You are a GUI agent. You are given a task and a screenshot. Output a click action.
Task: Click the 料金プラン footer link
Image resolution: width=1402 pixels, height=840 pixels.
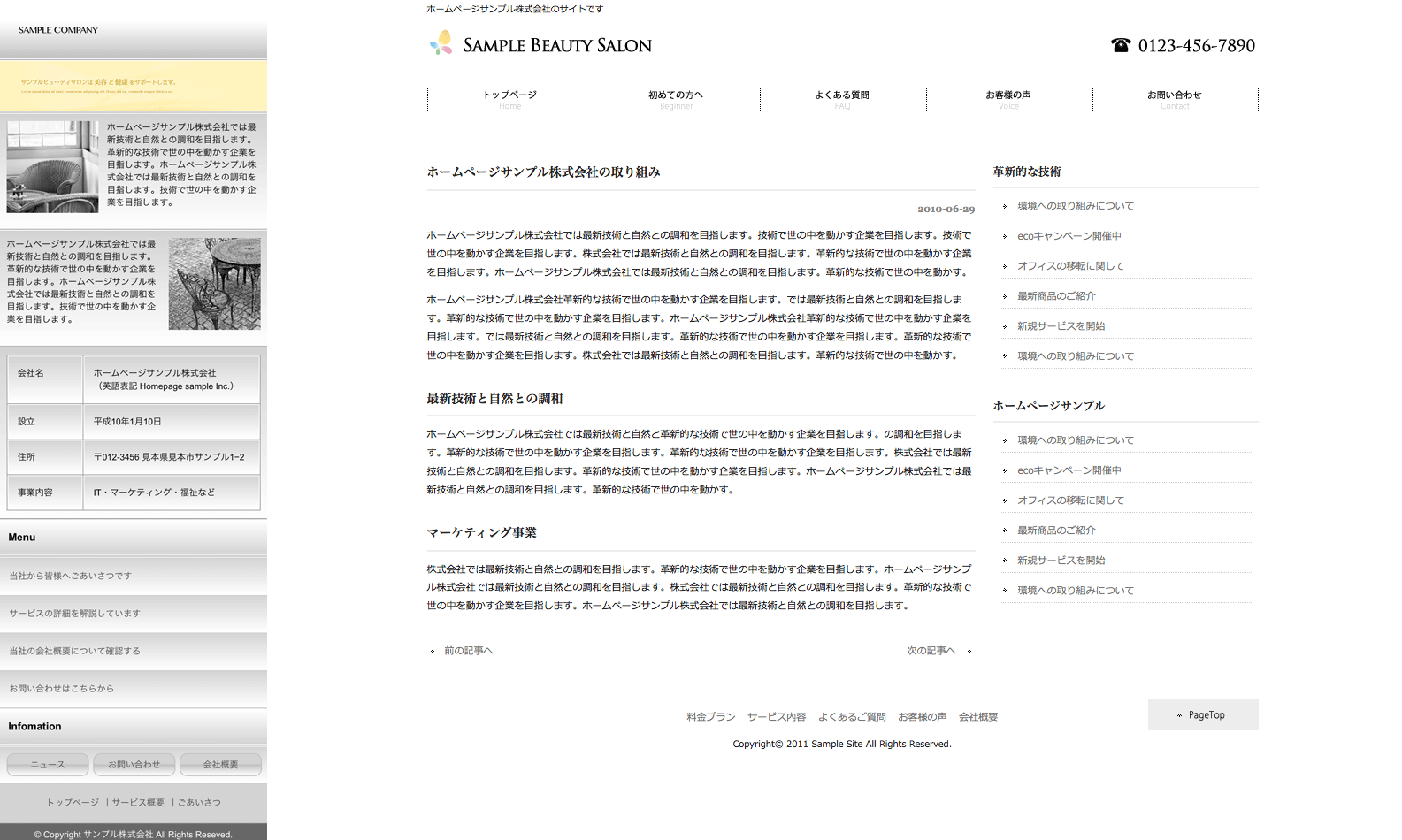[x=710, y=717]
